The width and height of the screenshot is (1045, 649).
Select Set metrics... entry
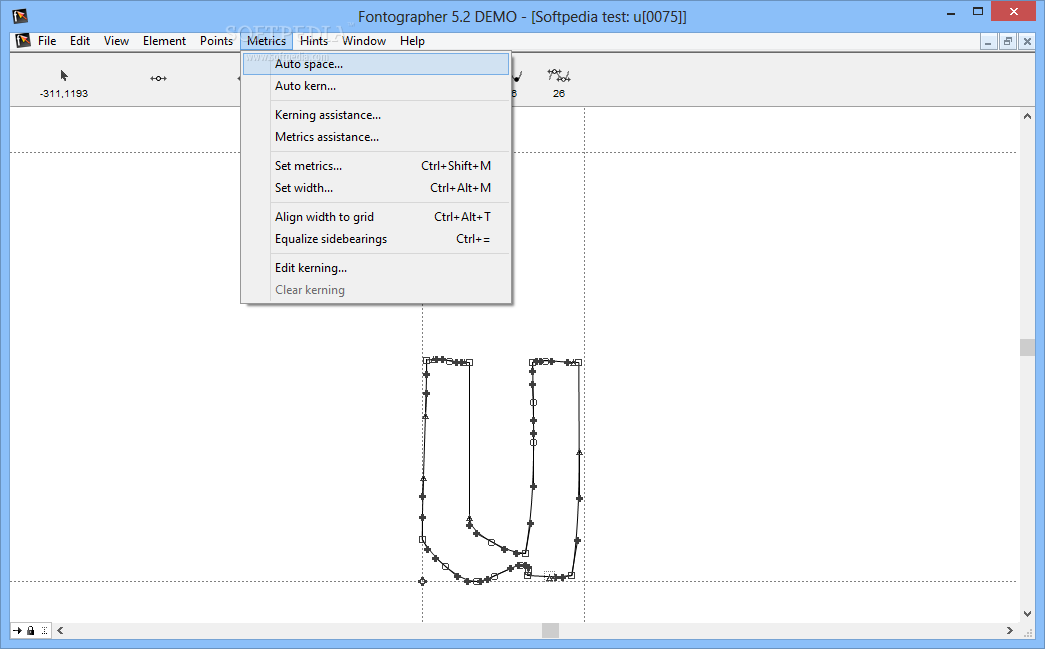(x=376, y=166)
